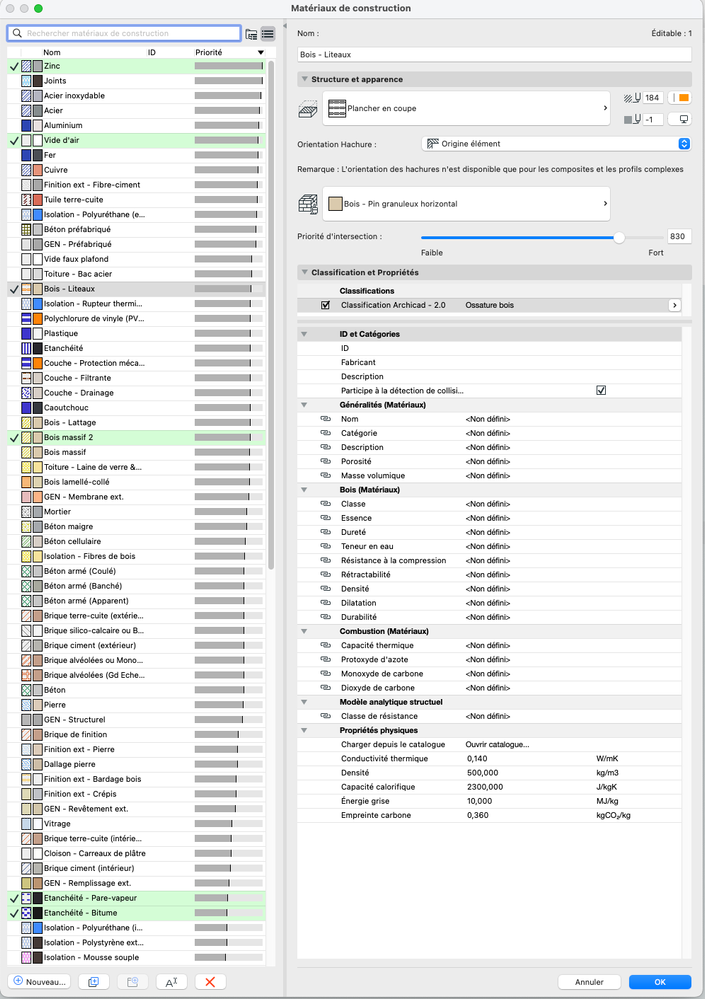
Task: Collapse the Bois (Matériaux) group
Action: [304, 490]
